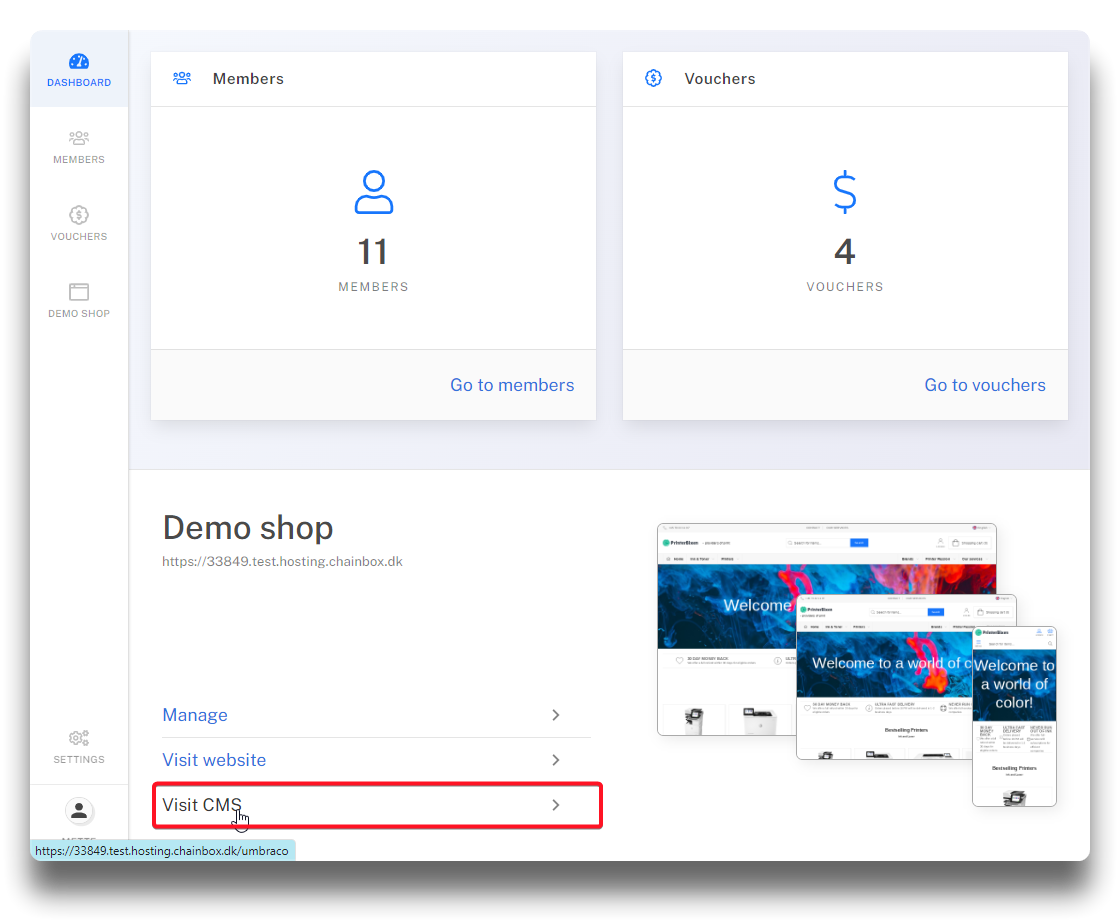
Task: Click the Visit website link
Action: pyautogui.click(x=214, y=760)
